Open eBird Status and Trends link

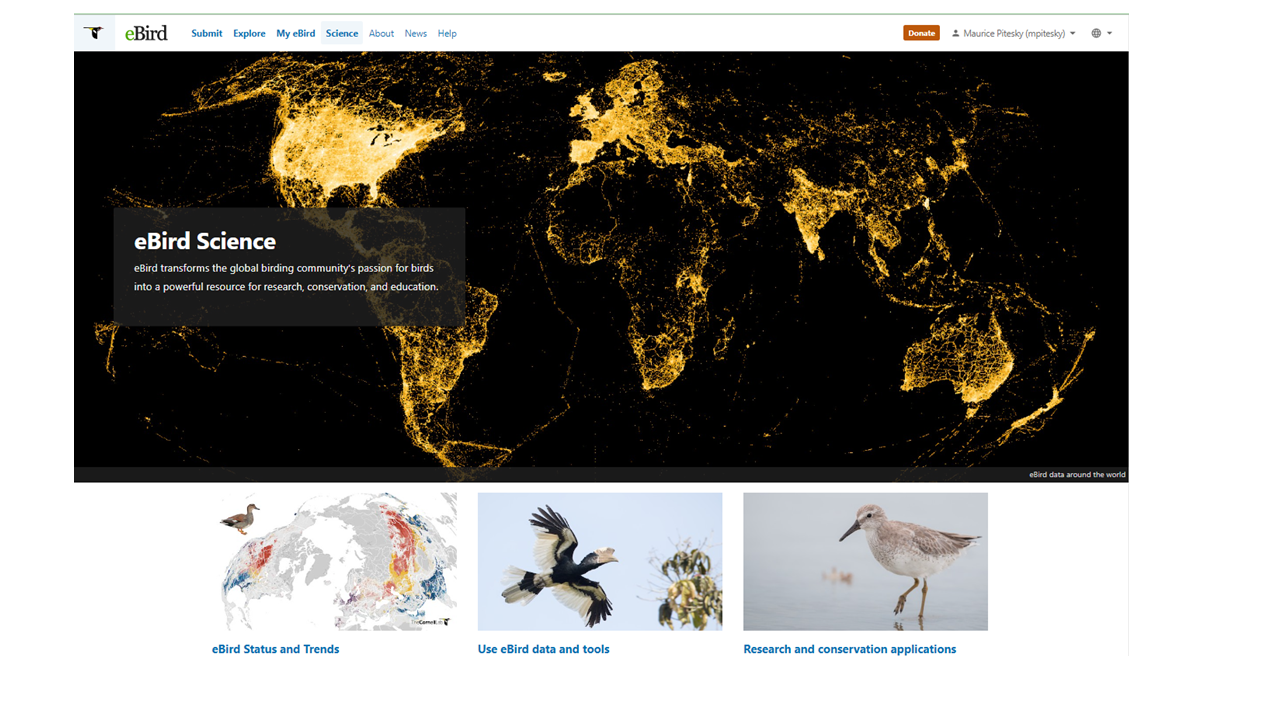[275, 648]
